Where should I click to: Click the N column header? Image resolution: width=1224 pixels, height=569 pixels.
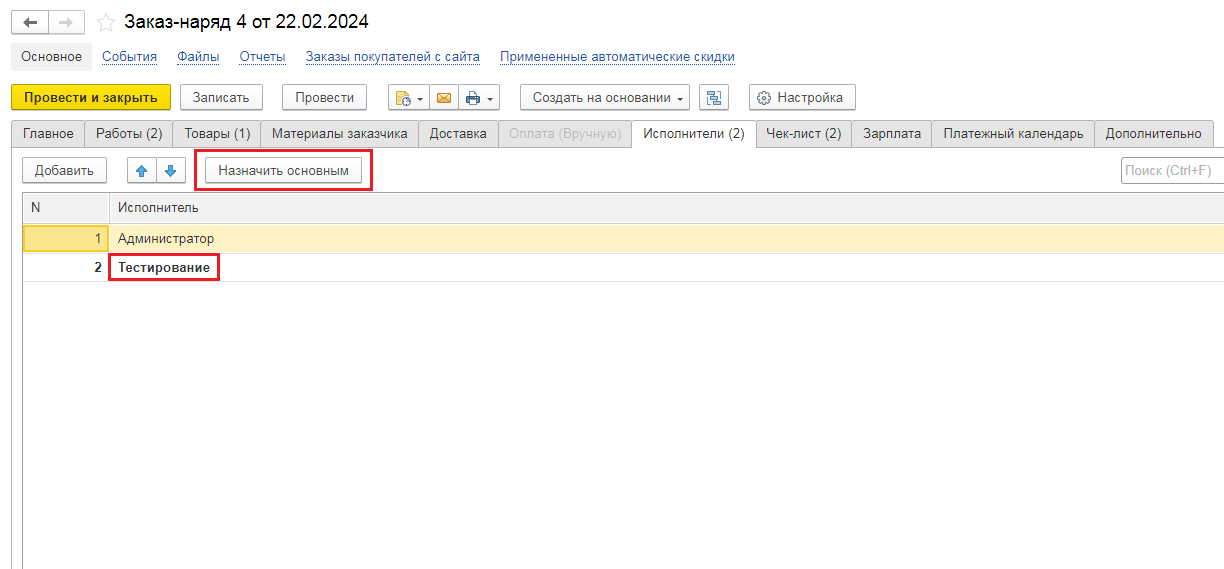66,208
